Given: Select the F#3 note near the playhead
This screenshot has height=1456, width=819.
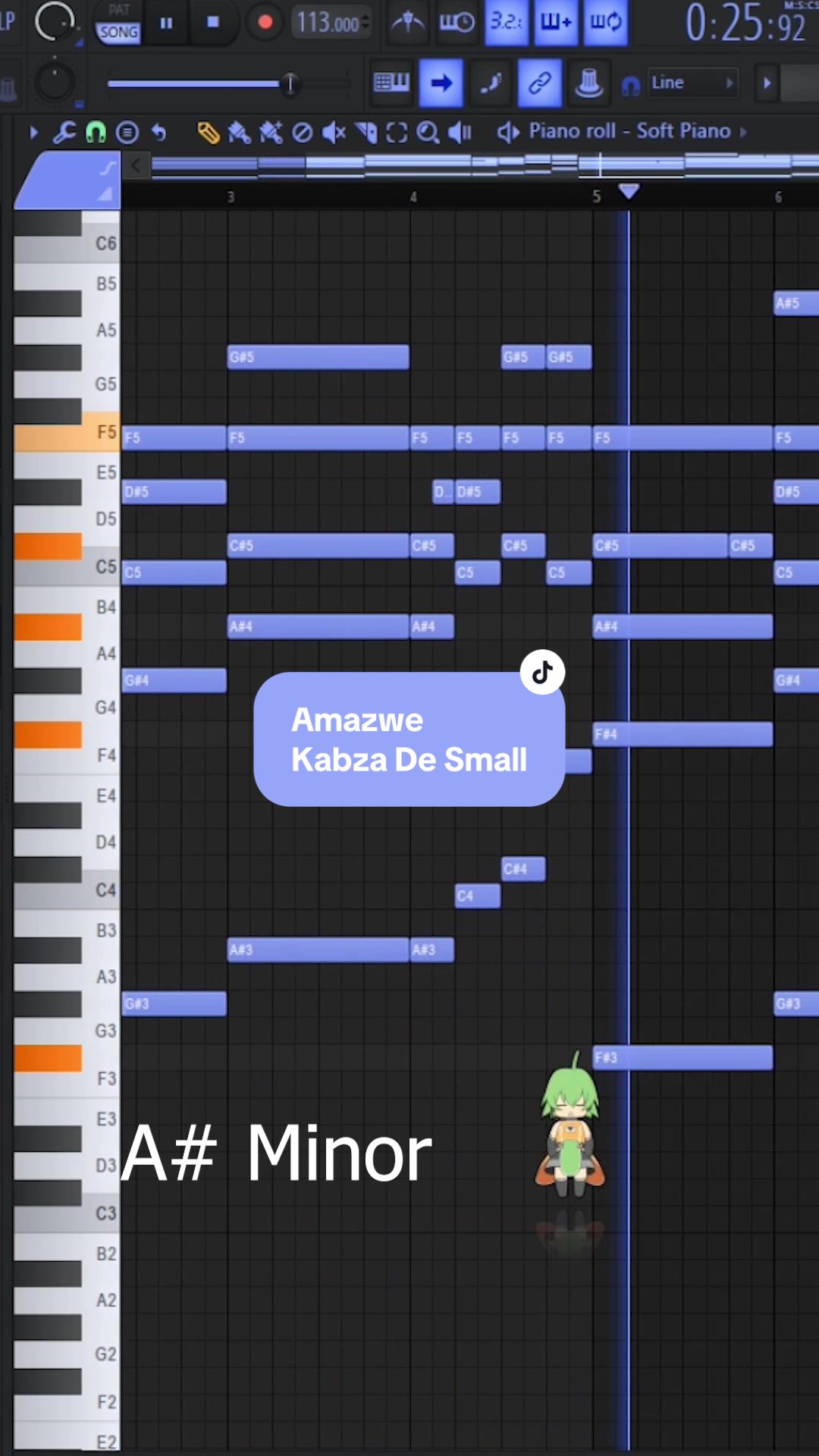Looking at the screenshot, I should 682,1058.
